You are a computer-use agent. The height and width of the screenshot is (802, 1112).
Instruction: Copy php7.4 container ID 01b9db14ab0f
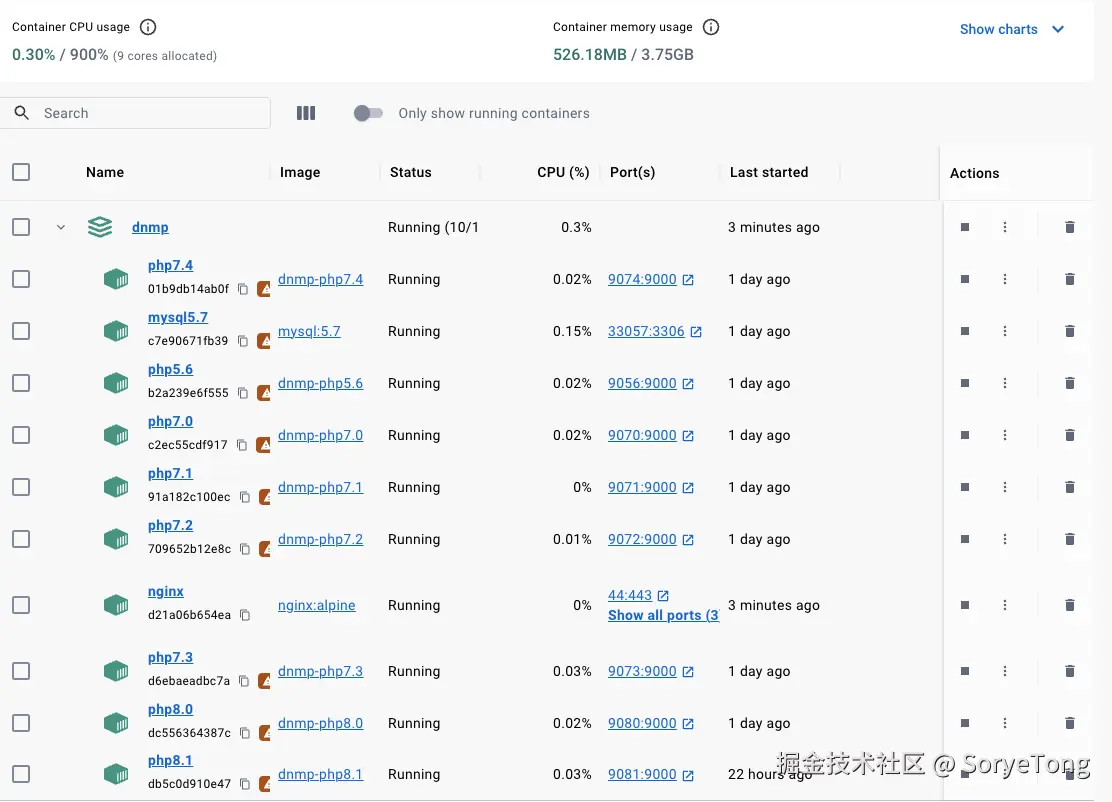coord(243,289)
